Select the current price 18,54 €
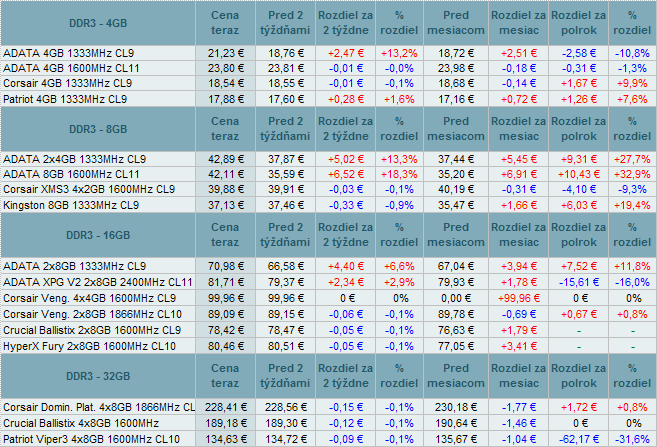 click(226, 83)
